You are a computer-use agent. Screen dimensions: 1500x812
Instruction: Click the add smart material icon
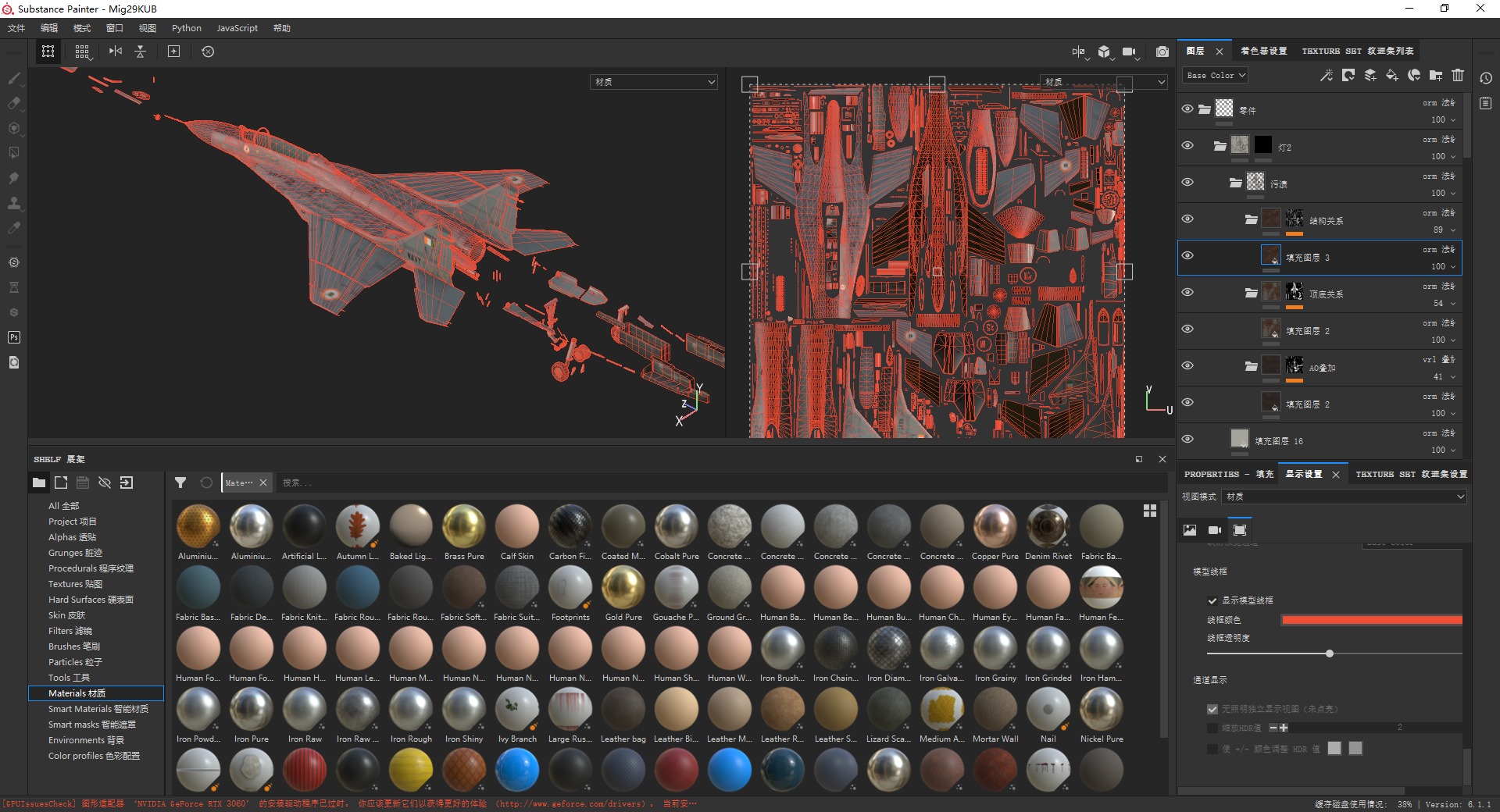point(1414,75)
